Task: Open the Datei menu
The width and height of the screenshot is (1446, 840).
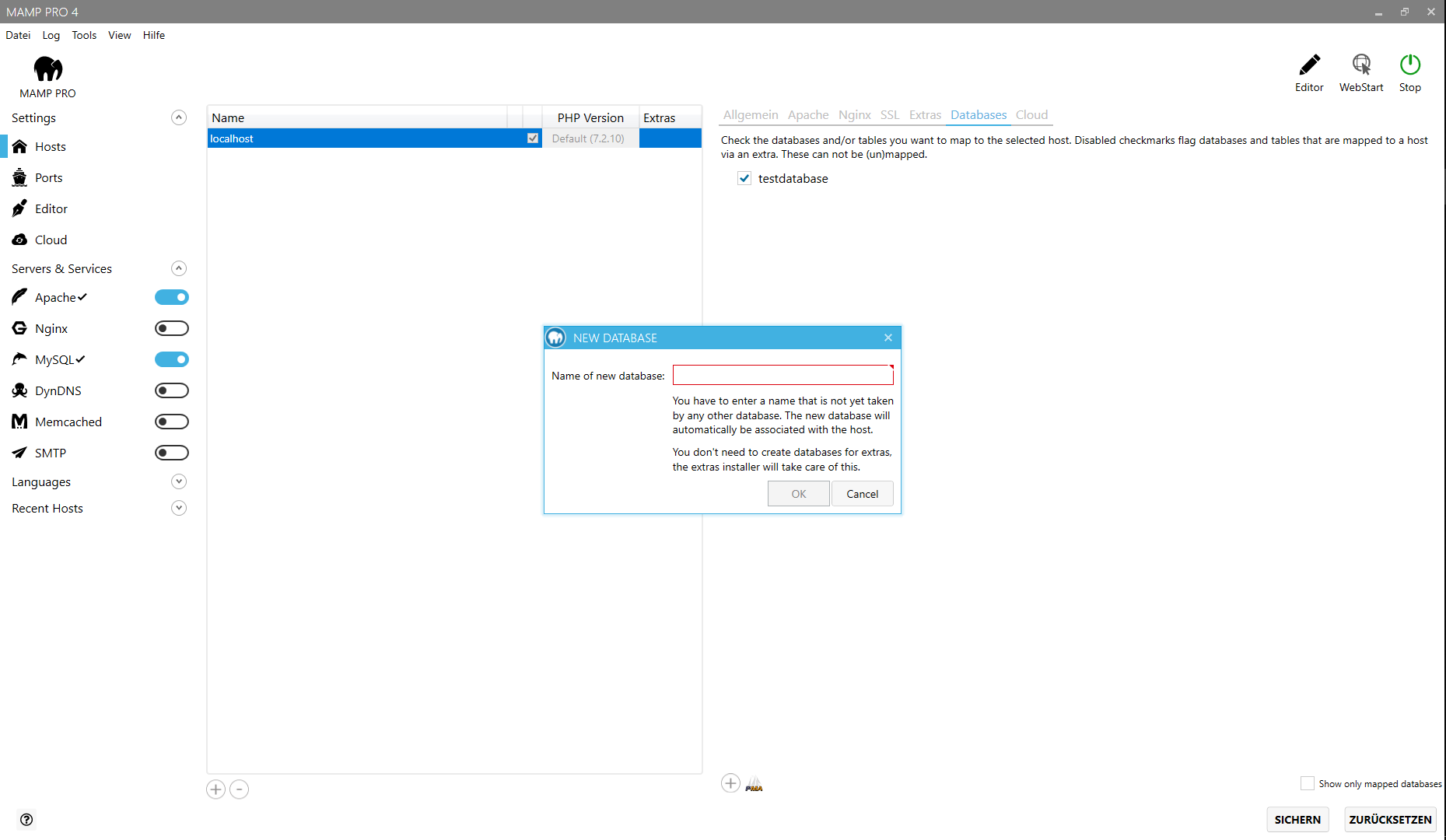Action: (x=18, y=35)
